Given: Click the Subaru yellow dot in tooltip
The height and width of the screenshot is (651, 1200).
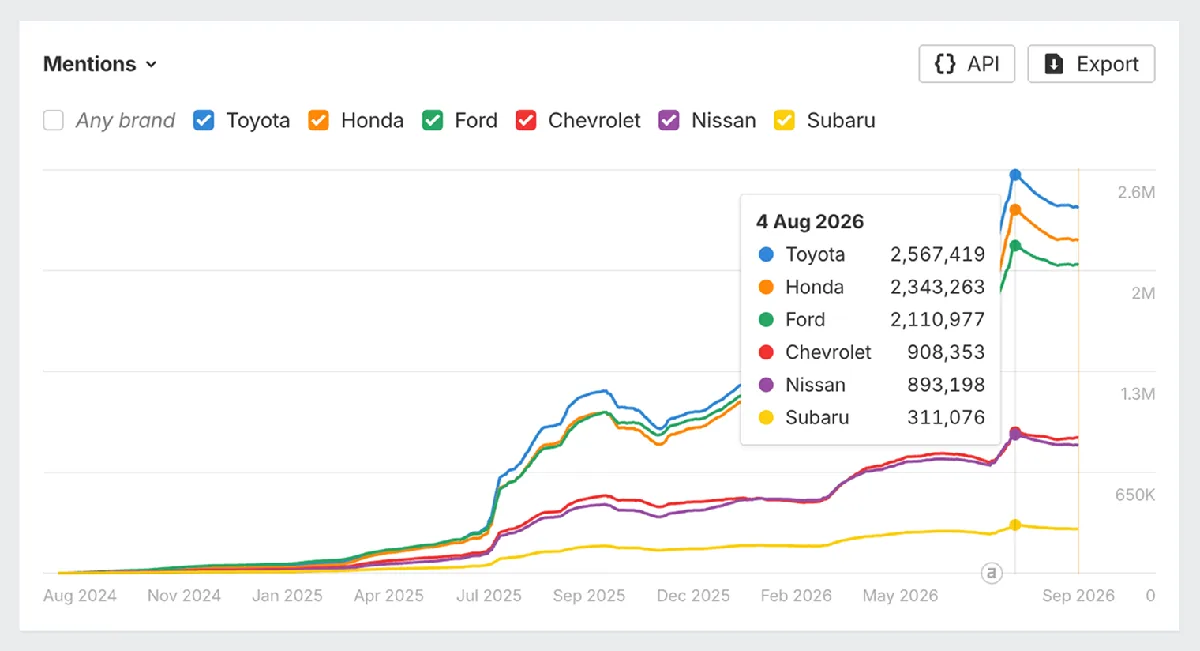Looking at the screenshot, I should [767, 418].
